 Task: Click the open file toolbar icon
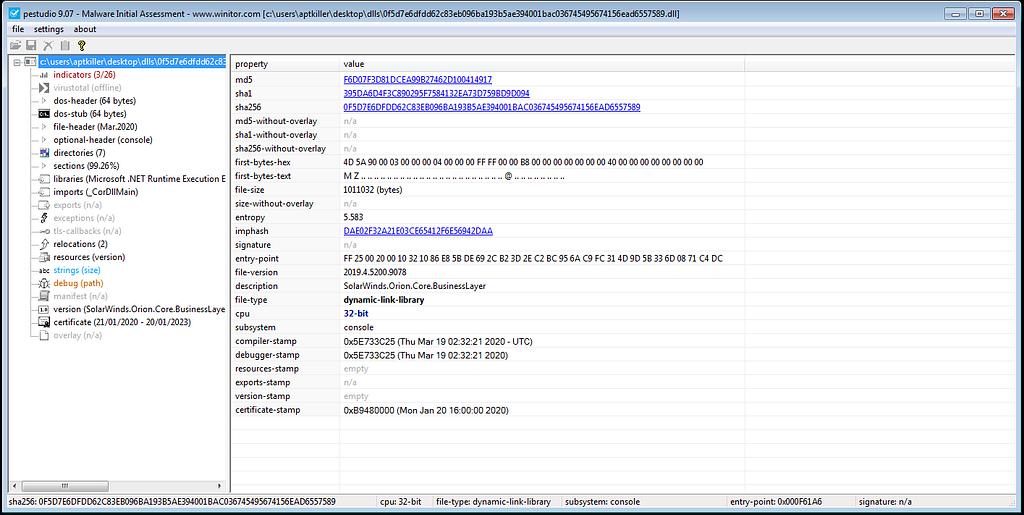[15, 45]
